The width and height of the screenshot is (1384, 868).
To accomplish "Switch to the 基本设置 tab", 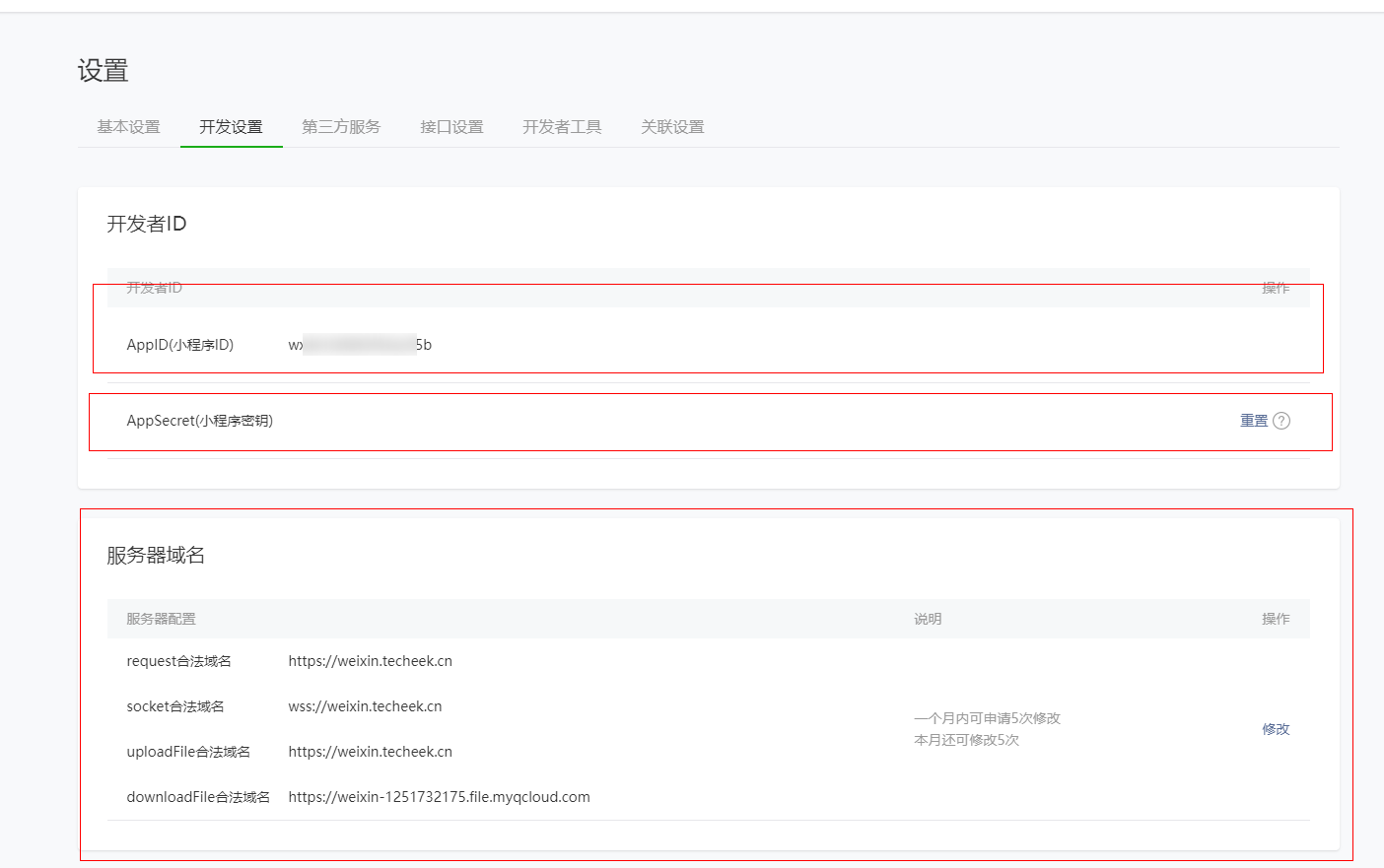I will click(128, 127).
